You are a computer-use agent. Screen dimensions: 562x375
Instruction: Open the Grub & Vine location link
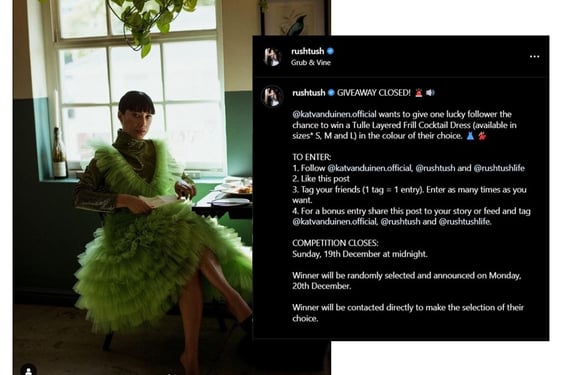pyautogui.click(x=311, y=62)
